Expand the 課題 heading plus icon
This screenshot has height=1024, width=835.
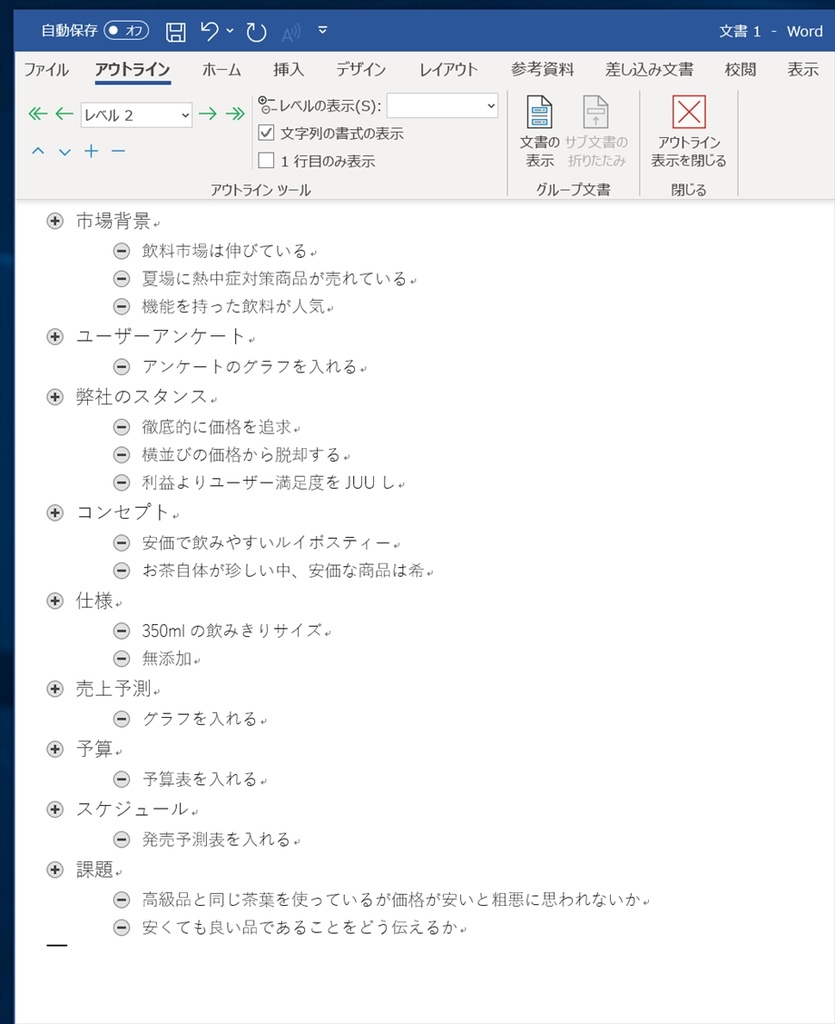55,869
